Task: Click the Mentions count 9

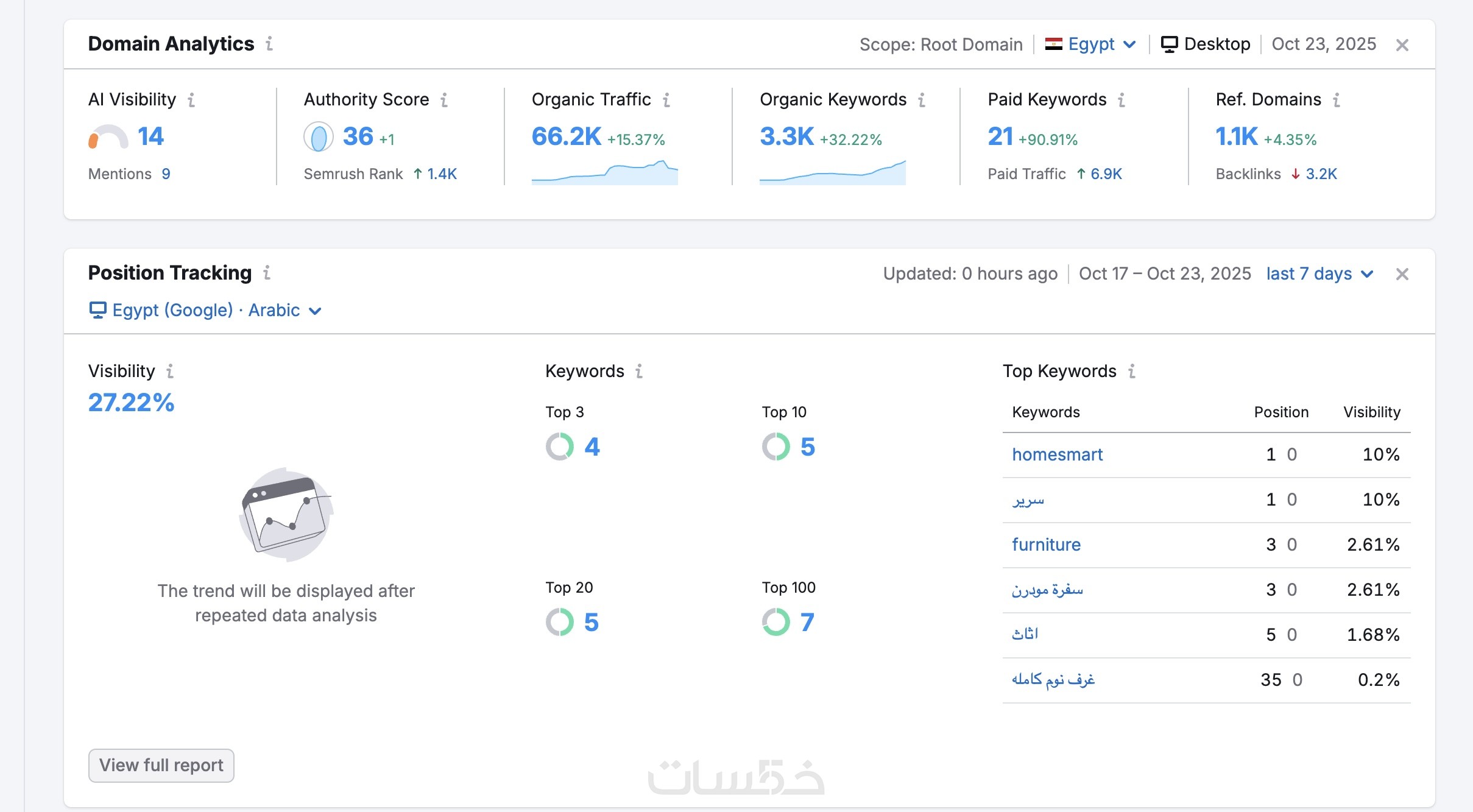Action: (166, 174)
